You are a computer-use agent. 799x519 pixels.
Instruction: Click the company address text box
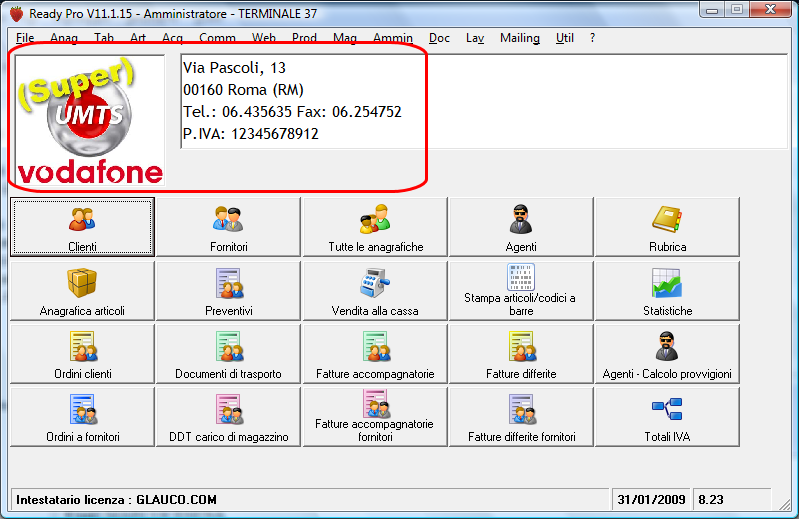pos(484,101)
